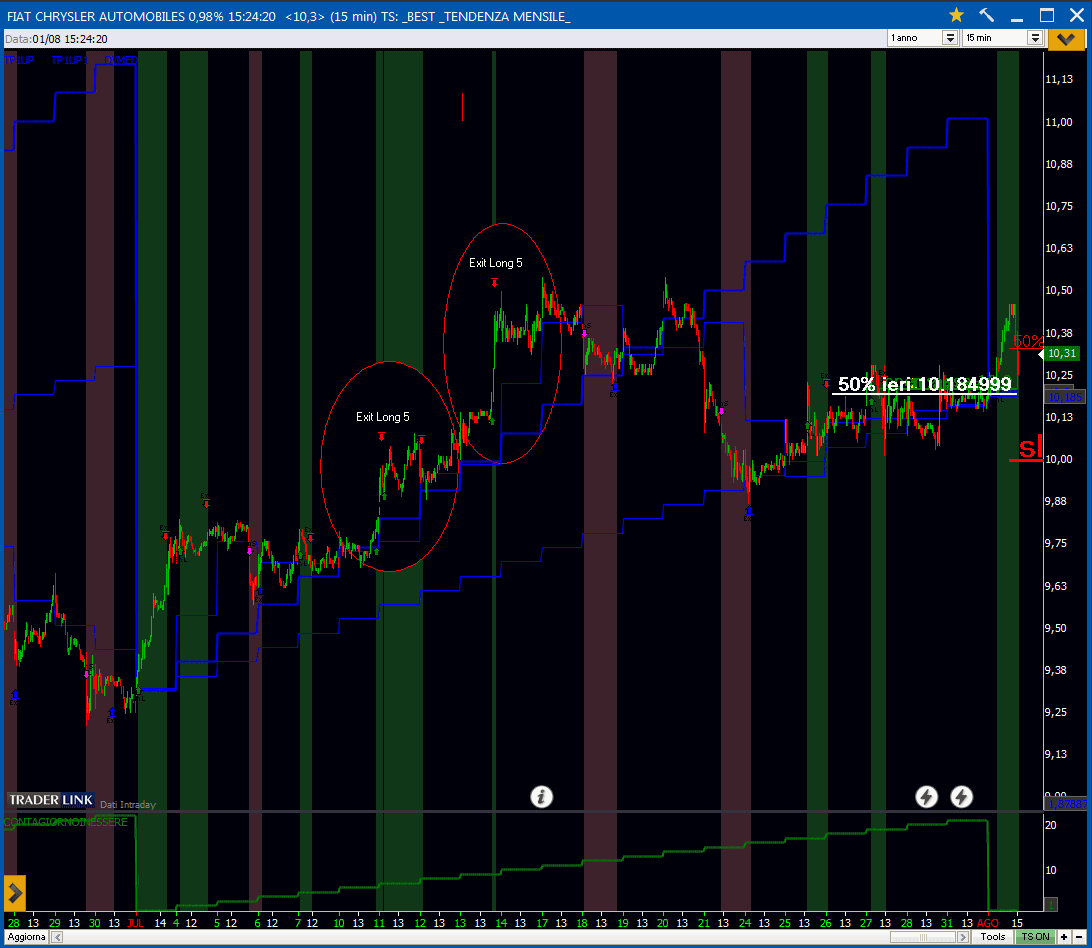Select the CONTAGIORNOINESSERE indicator label
This screenshot has width=1092, height=948.
[x=65, y=822]
